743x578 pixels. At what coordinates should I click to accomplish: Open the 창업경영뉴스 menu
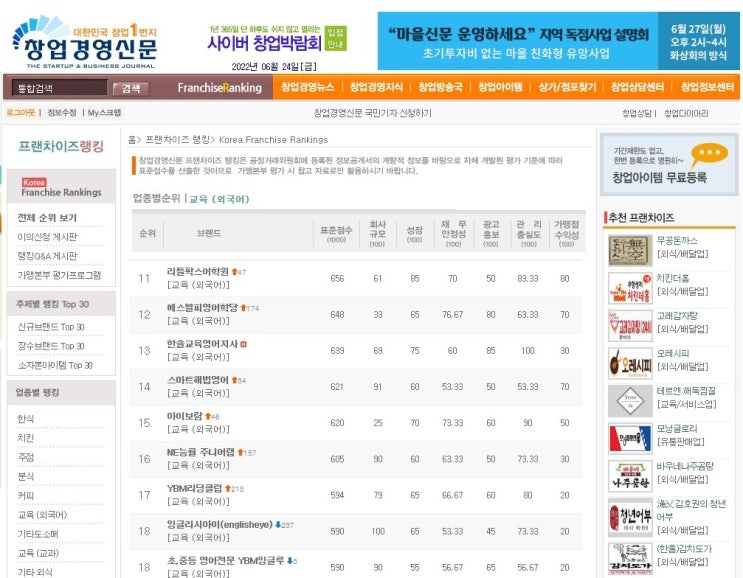point(308,87)
